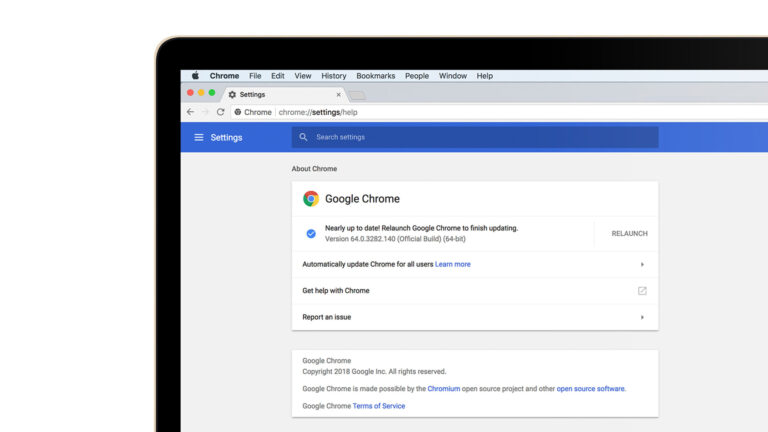Open the View menu

(303, 76)
